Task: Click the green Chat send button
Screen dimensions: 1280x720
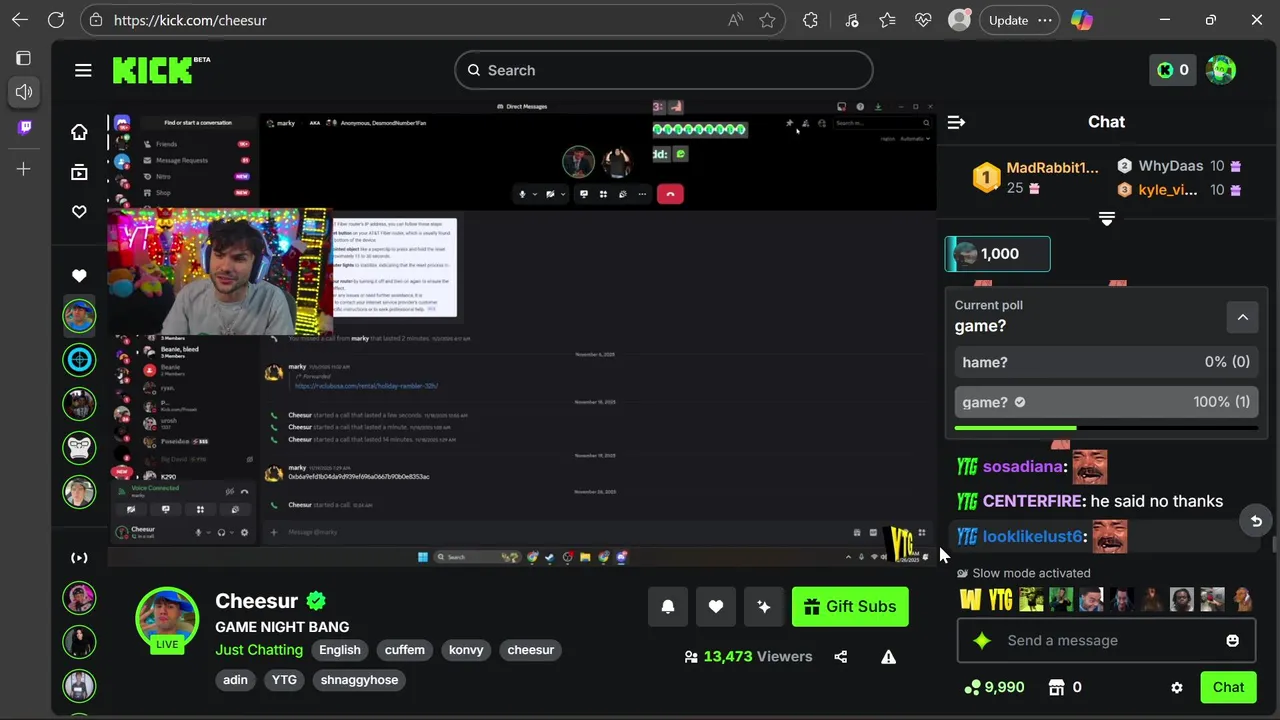Action: (x=1228, y=687)
